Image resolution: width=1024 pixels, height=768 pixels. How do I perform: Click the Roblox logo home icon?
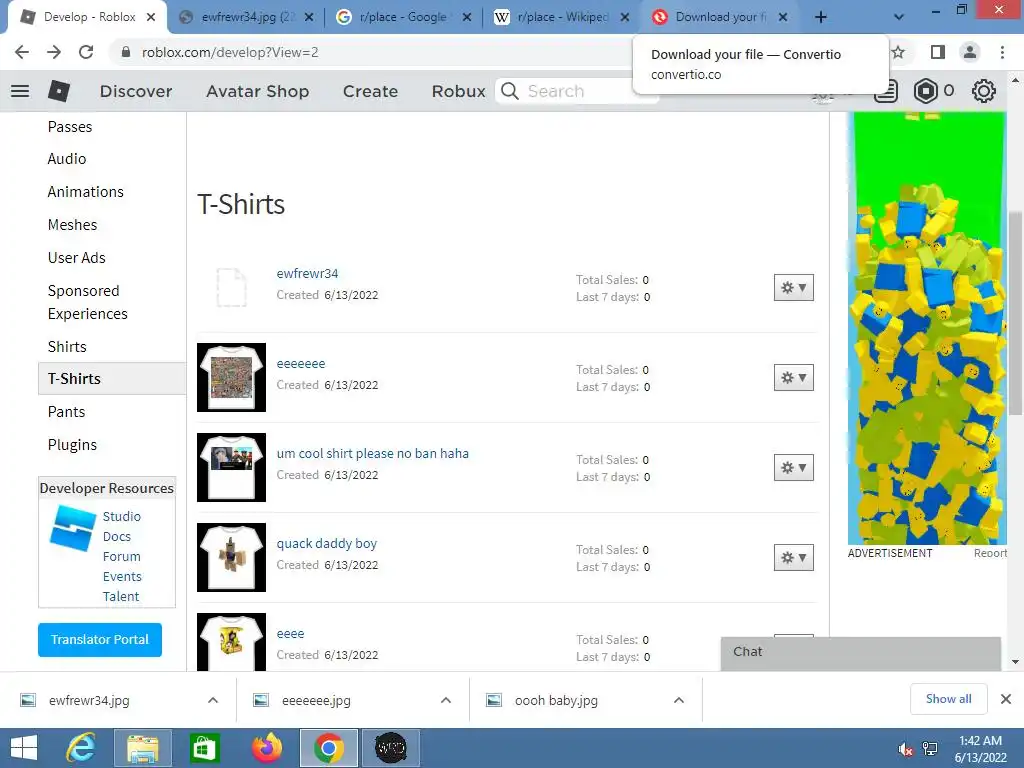59,91
